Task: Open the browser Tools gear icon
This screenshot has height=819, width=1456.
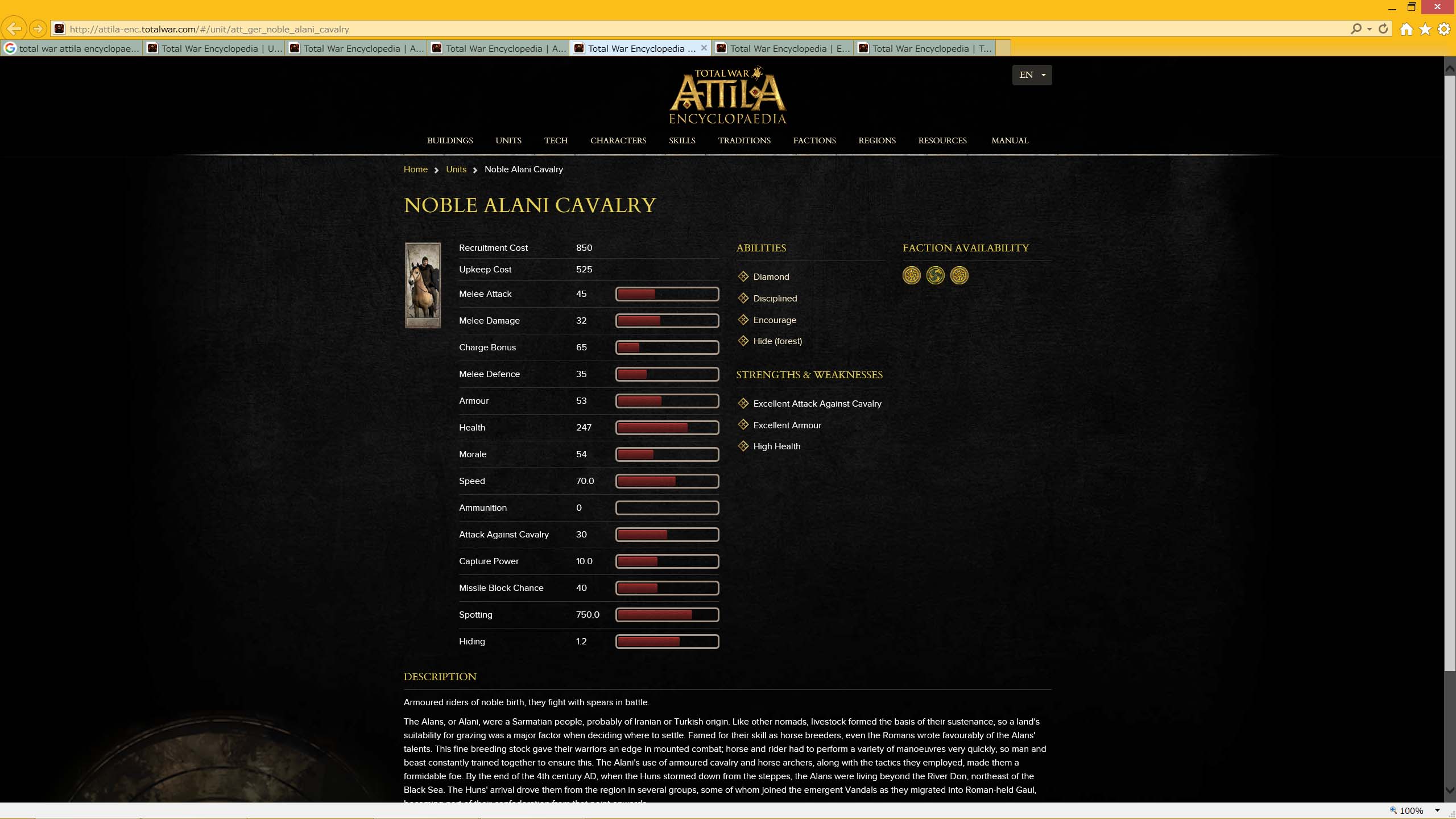Action: coord(1444,29)
